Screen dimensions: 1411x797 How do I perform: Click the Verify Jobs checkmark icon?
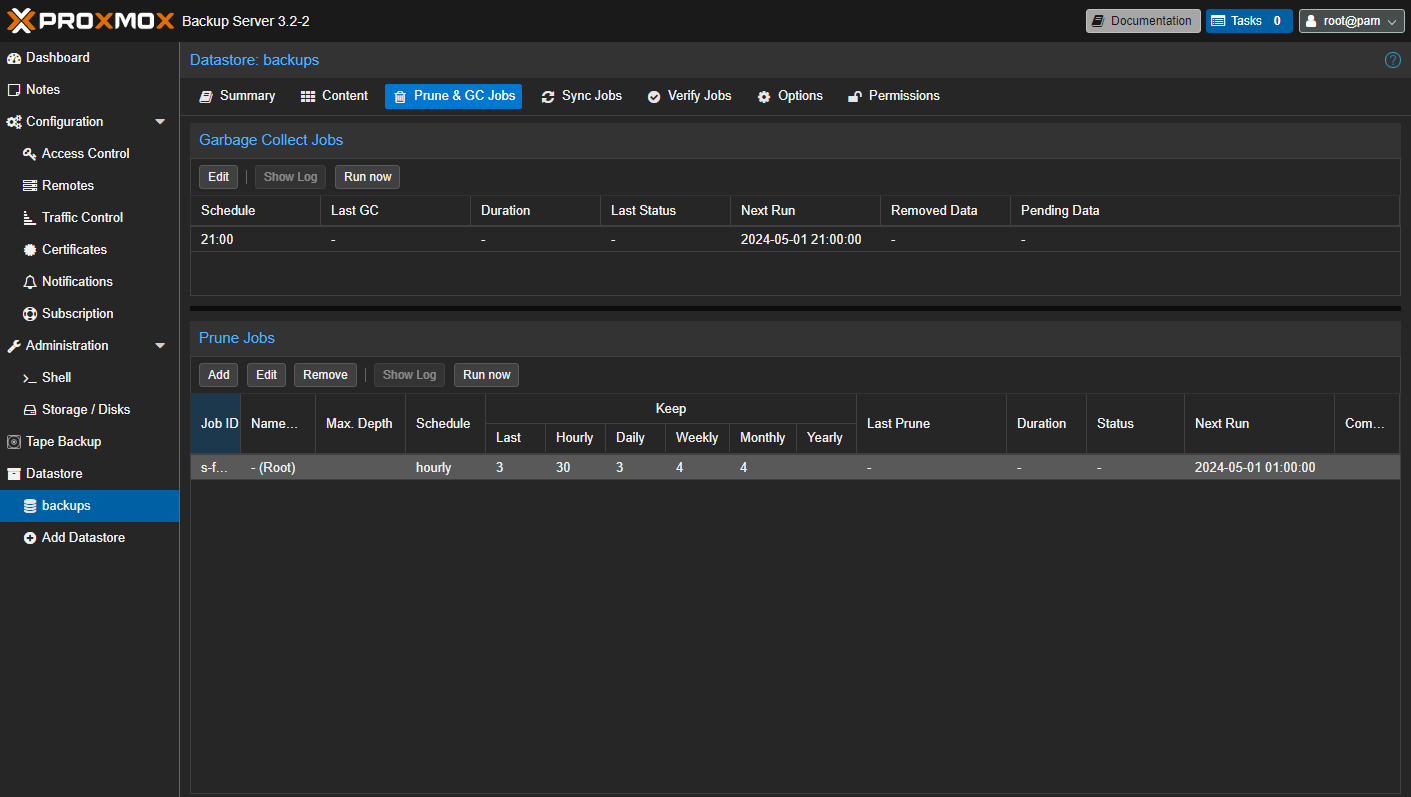[x=654, y=97]
